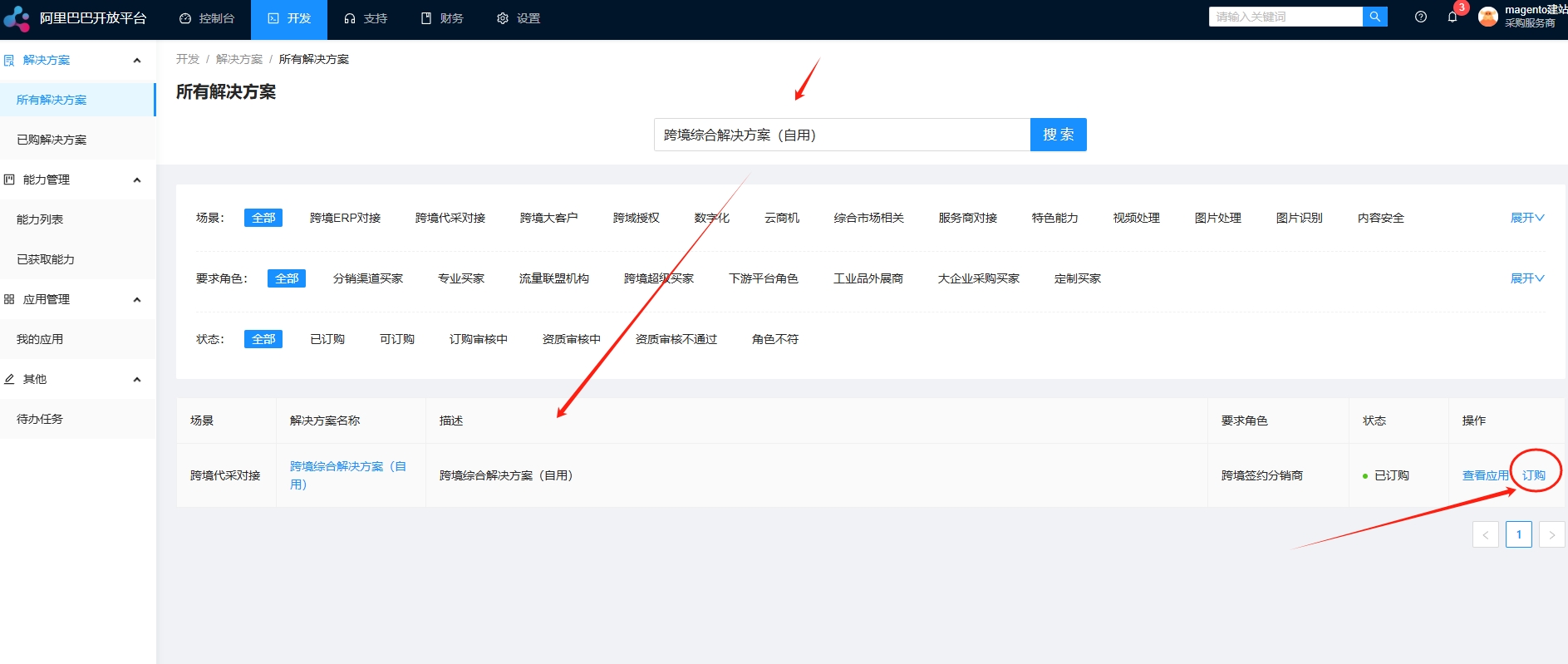Image resolution: width=1568 pixels, height=664 pixels.
Task: Click the solution search input field
Action: tap(841, 135)
